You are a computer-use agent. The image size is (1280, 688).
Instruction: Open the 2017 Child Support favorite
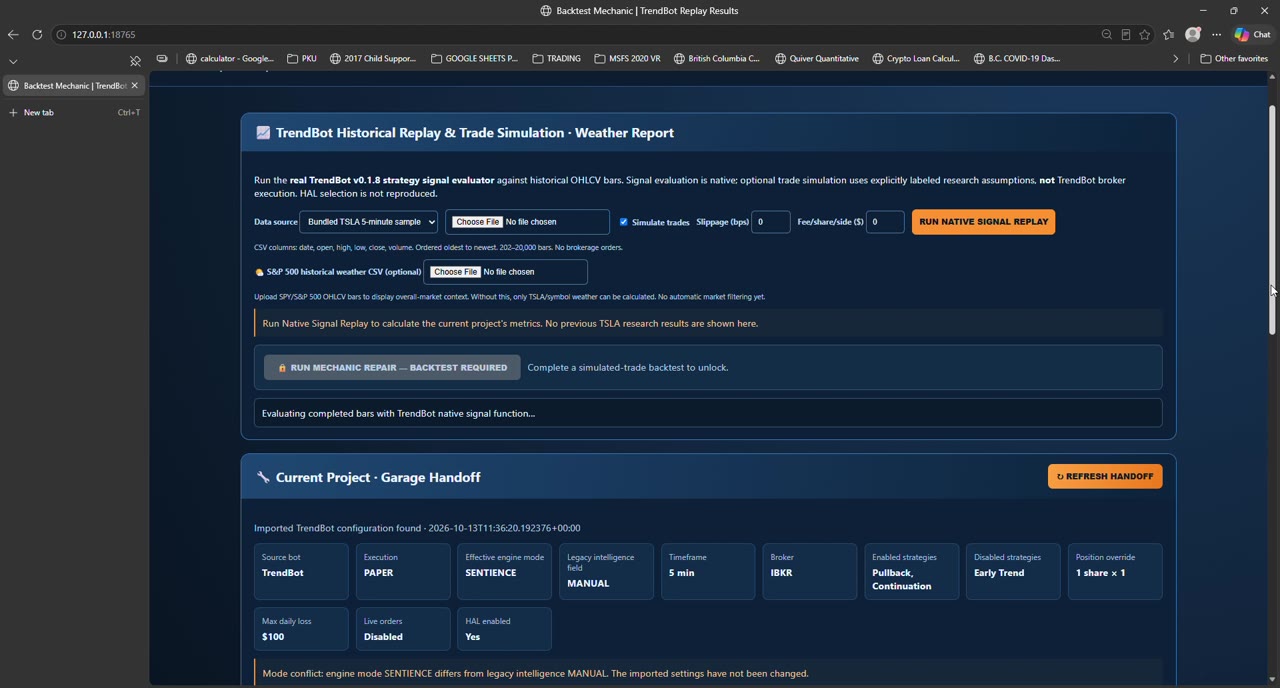pyautogui.click(x=373, y=59)
